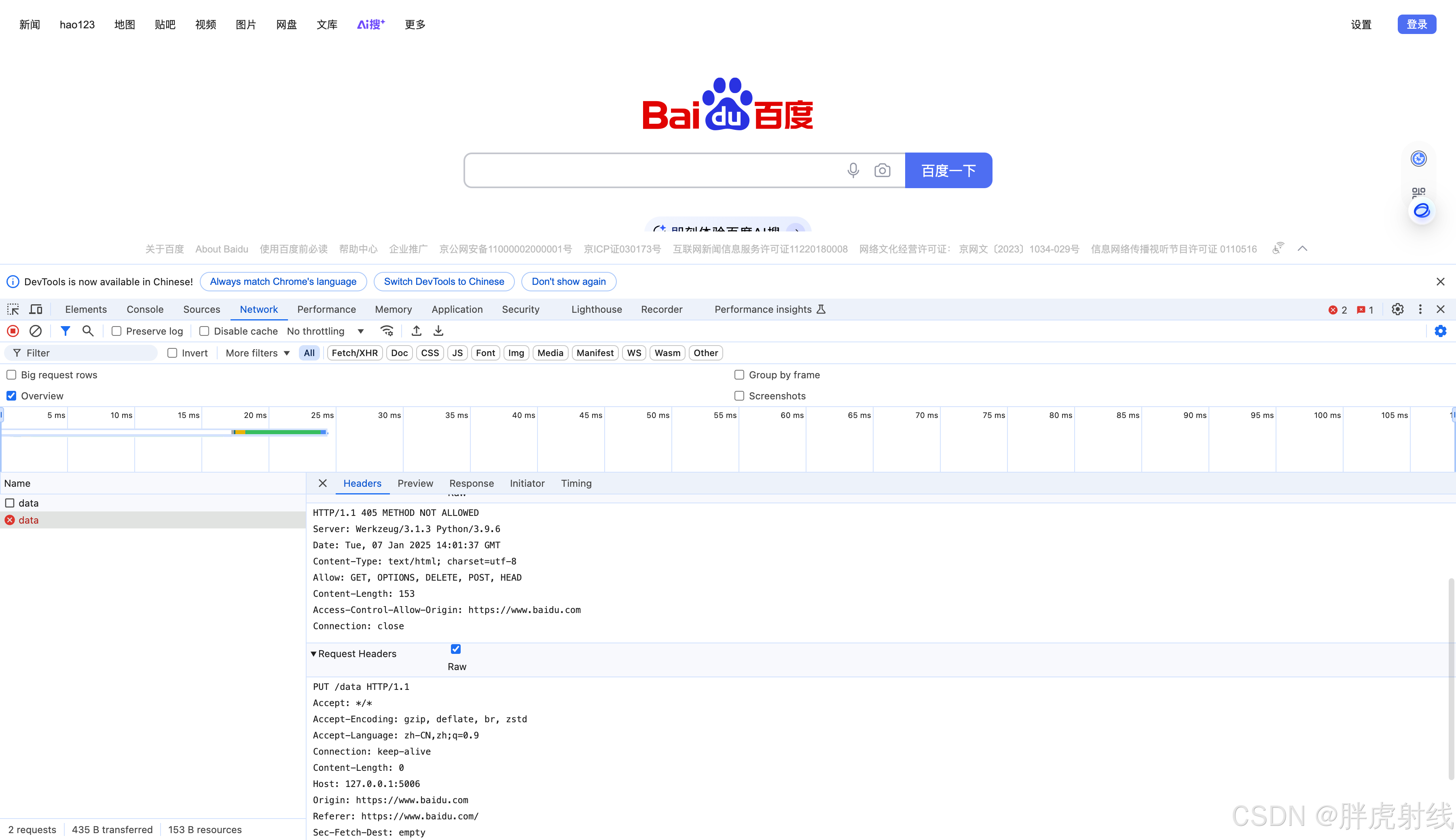This screenshot has height=840, width=1456.
Task: Open the Preview tab of request
Action: point(415,484)
